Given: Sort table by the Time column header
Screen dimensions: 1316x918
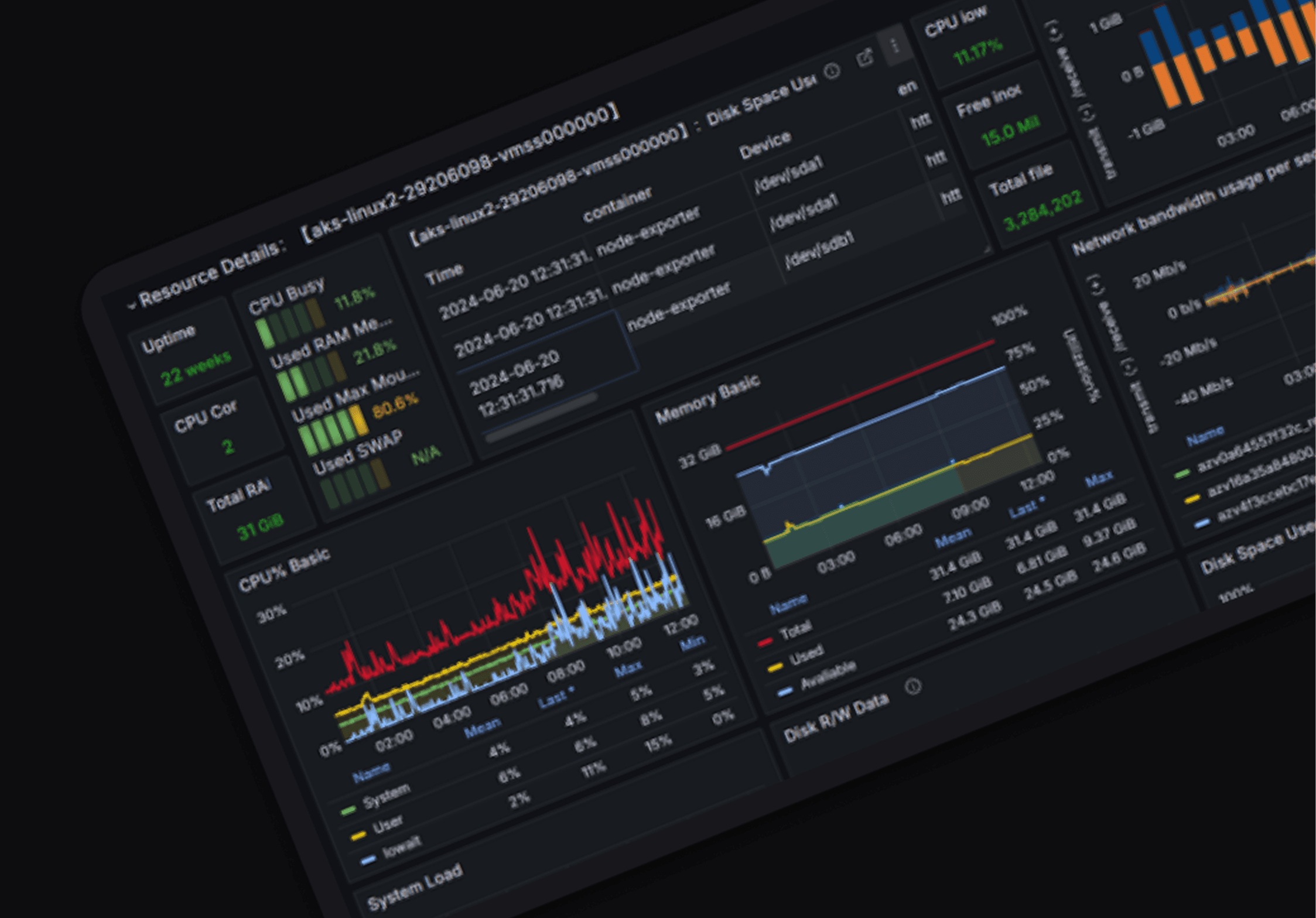Looking at the screenshot, I should coord(445,273).
